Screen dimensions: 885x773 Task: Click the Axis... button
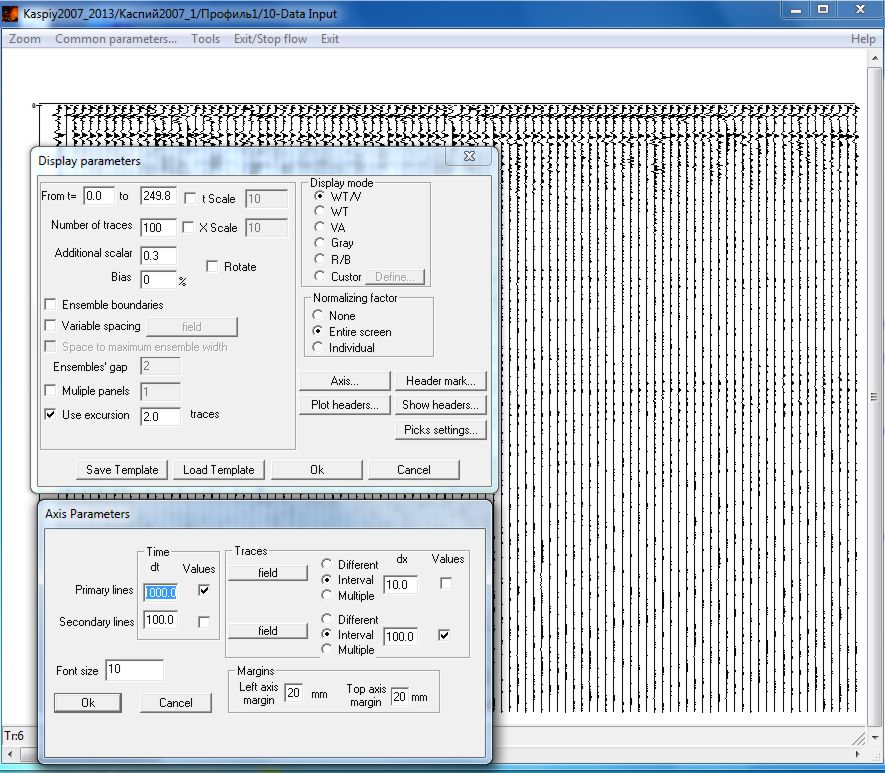coord(344,381)
